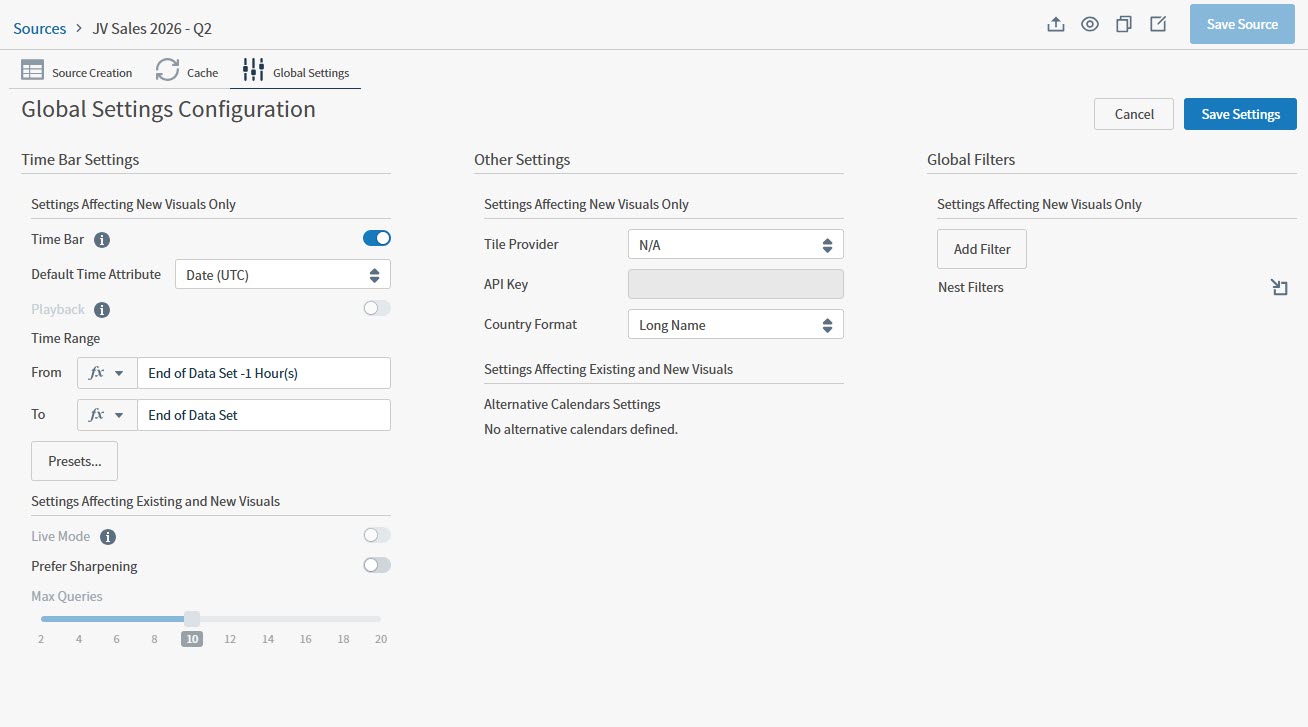Switch to the Cache tab
Image resolution: width=1308 pixels, height=727 pixels.
click(x=187, y=72)
